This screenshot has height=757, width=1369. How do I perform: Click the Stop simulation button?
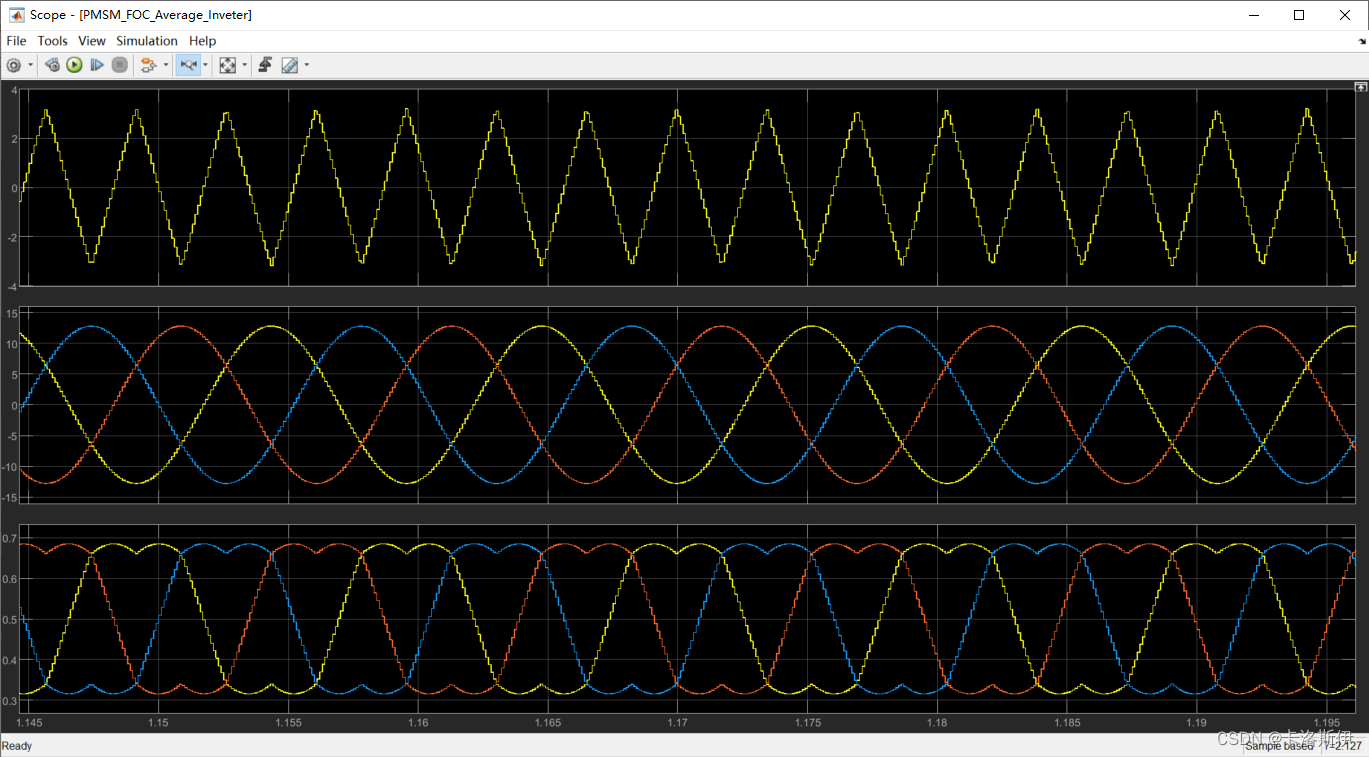[119, 65]
